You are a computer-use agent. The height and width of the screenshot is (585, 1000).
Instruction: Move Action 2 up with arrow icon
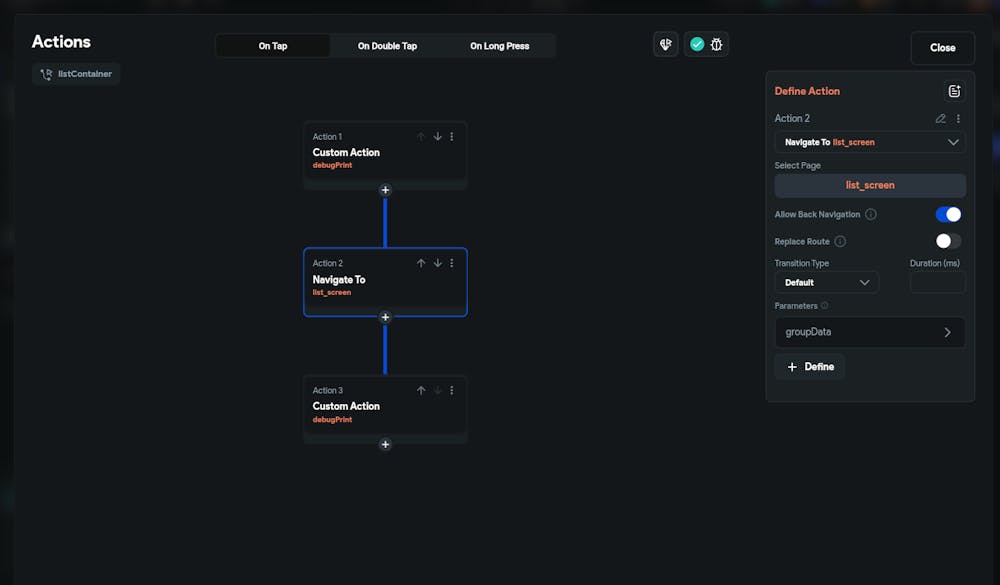click(x=421, y=263)
